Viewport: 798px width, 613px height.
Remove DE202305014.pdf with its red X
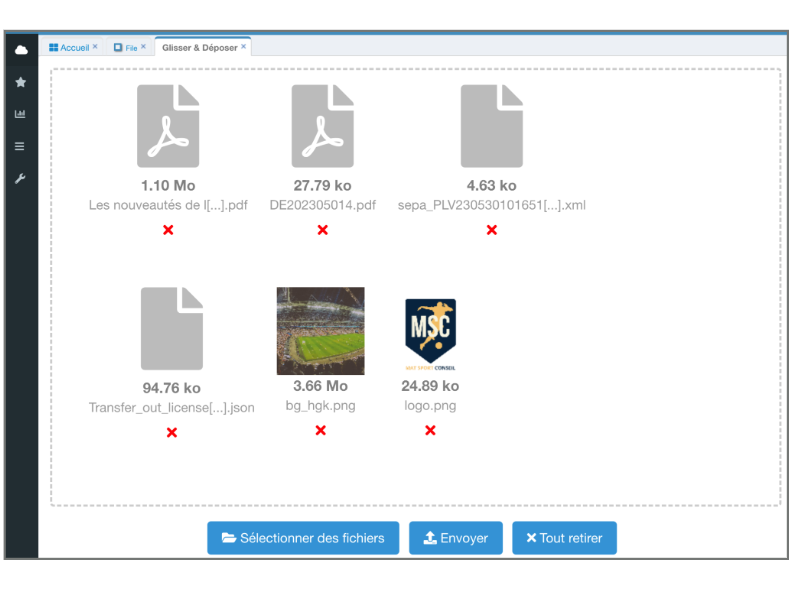[x=323, y=230]
